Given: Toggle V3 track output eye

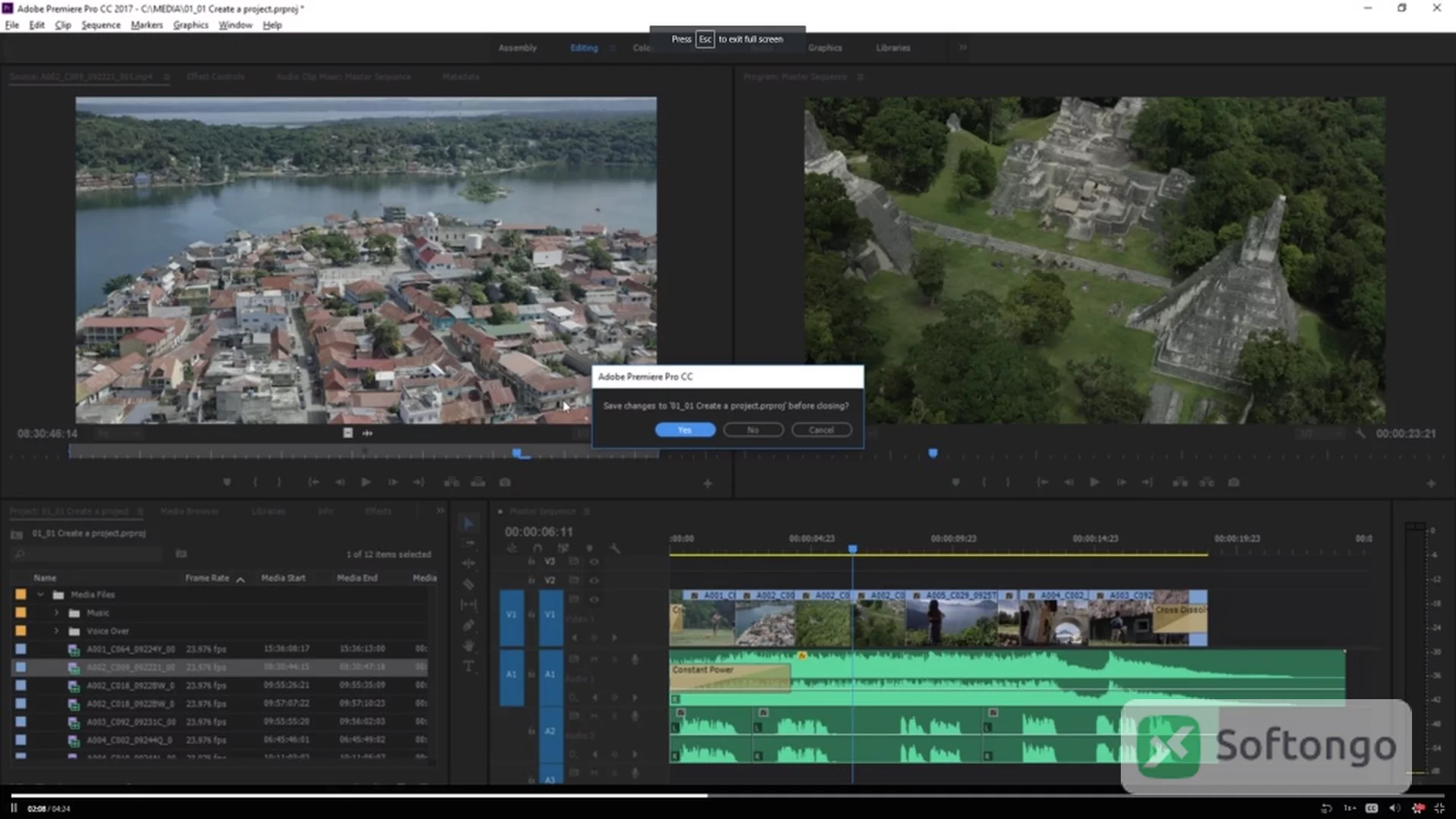Looking at the screenshot, I should [x=594, y=562].
